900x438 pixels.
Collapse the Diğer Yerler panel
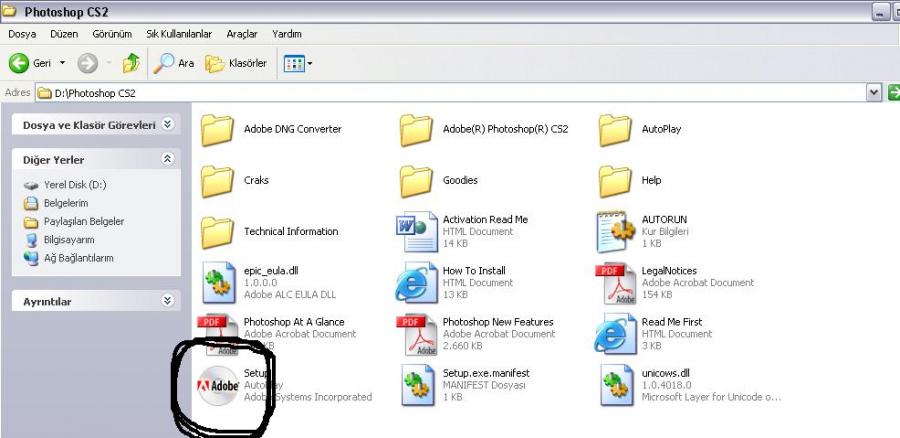[167, 159]
